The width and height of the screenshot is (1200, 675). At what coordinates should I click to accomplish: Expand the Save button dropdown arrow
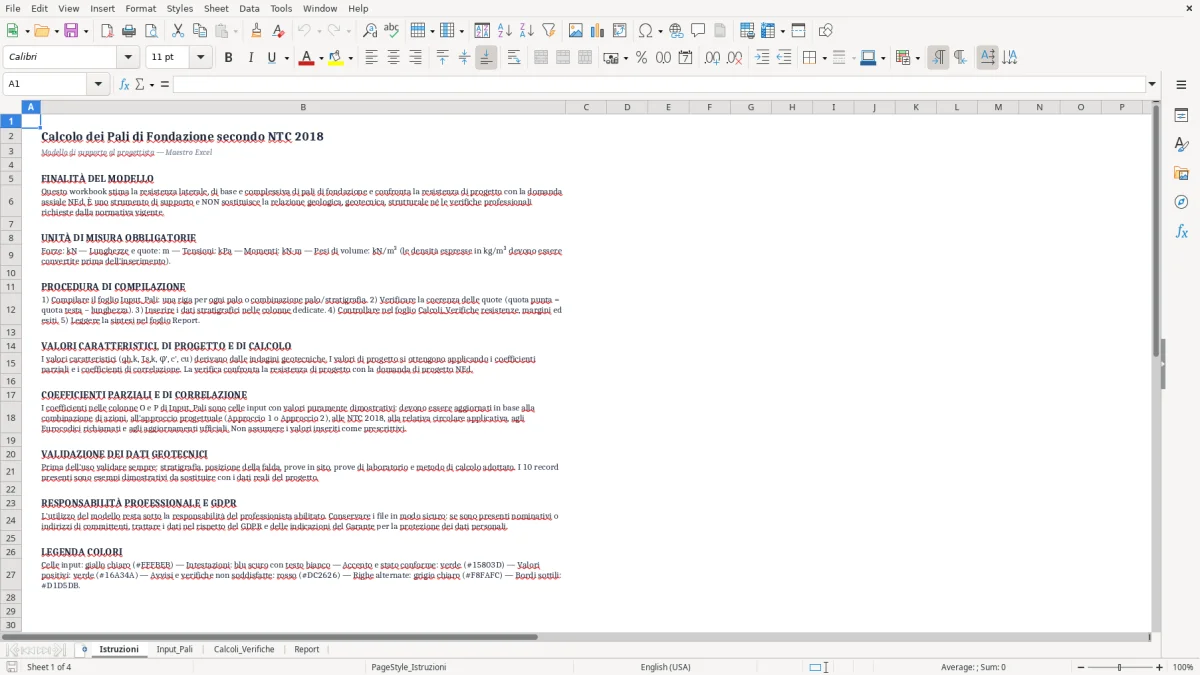[x=86, y=31]
